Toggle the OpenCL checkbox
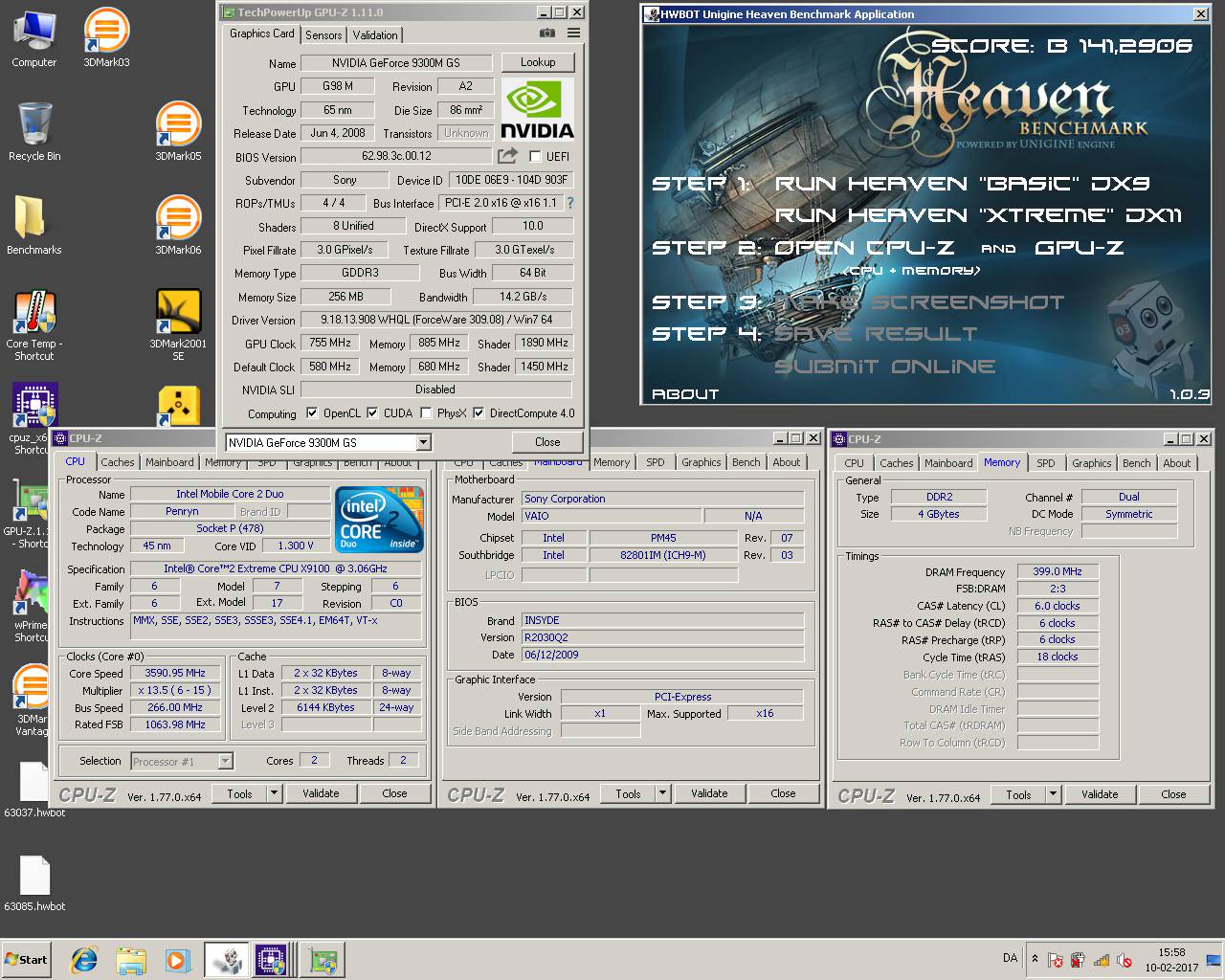Screen dimensions: 1225x980 (312, 413)
